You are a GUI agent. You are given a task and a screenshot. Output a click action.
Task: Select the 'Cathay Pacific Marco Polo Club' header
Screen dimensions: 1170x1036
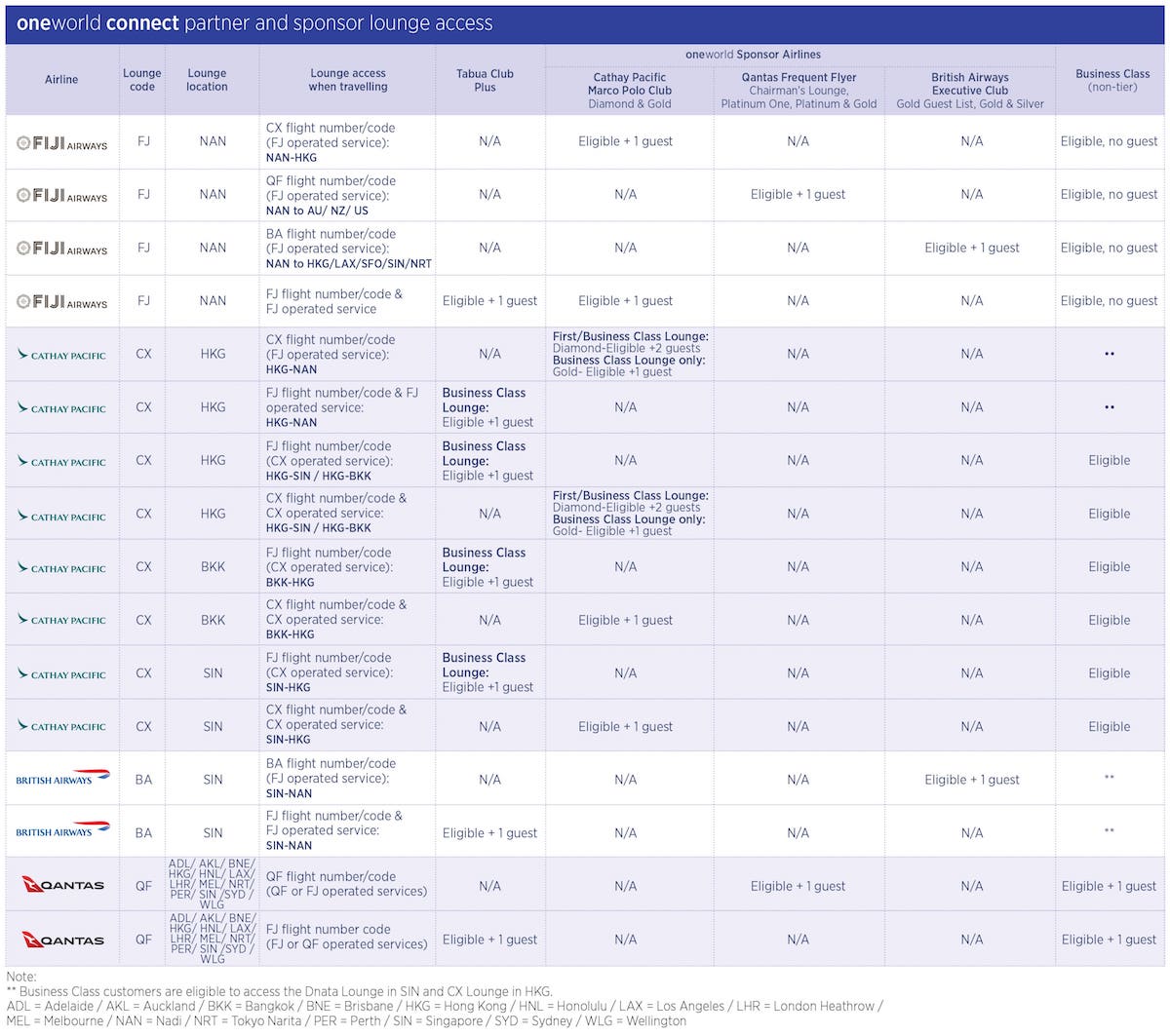coord(630,91)
